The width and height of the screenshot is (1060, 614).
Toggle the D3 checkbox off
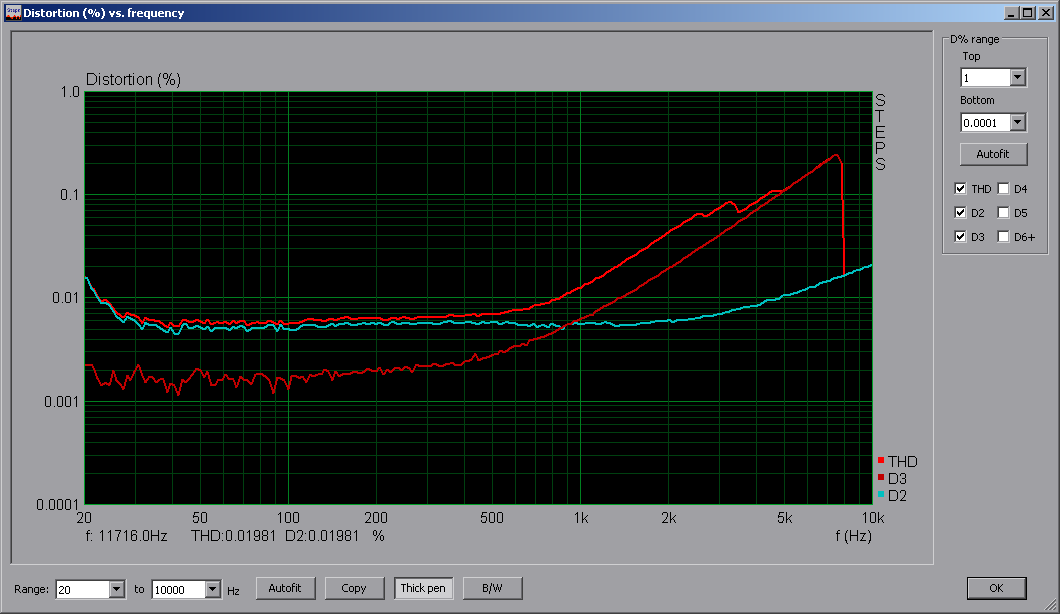pyautogui.click(x=961, y=236)
